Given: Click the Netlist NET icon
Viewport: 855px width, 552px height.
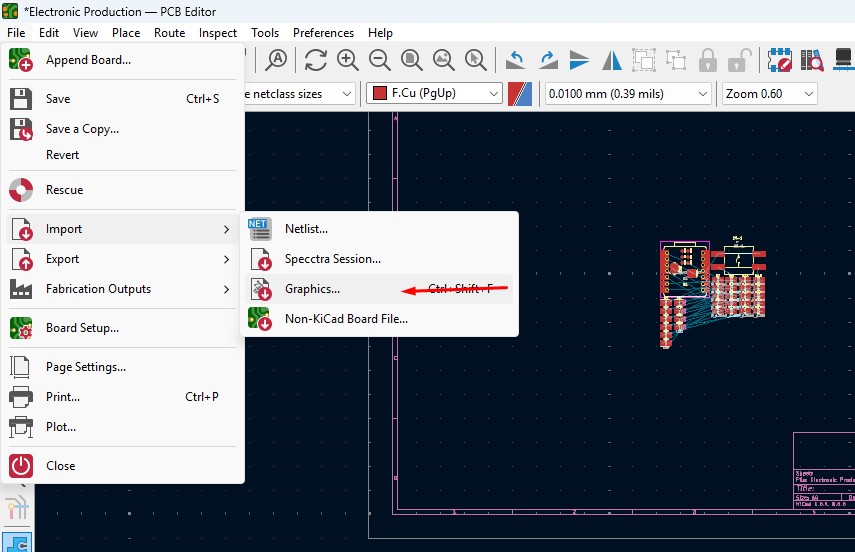Looking at the screenshot, I should (x=260, y=229).
